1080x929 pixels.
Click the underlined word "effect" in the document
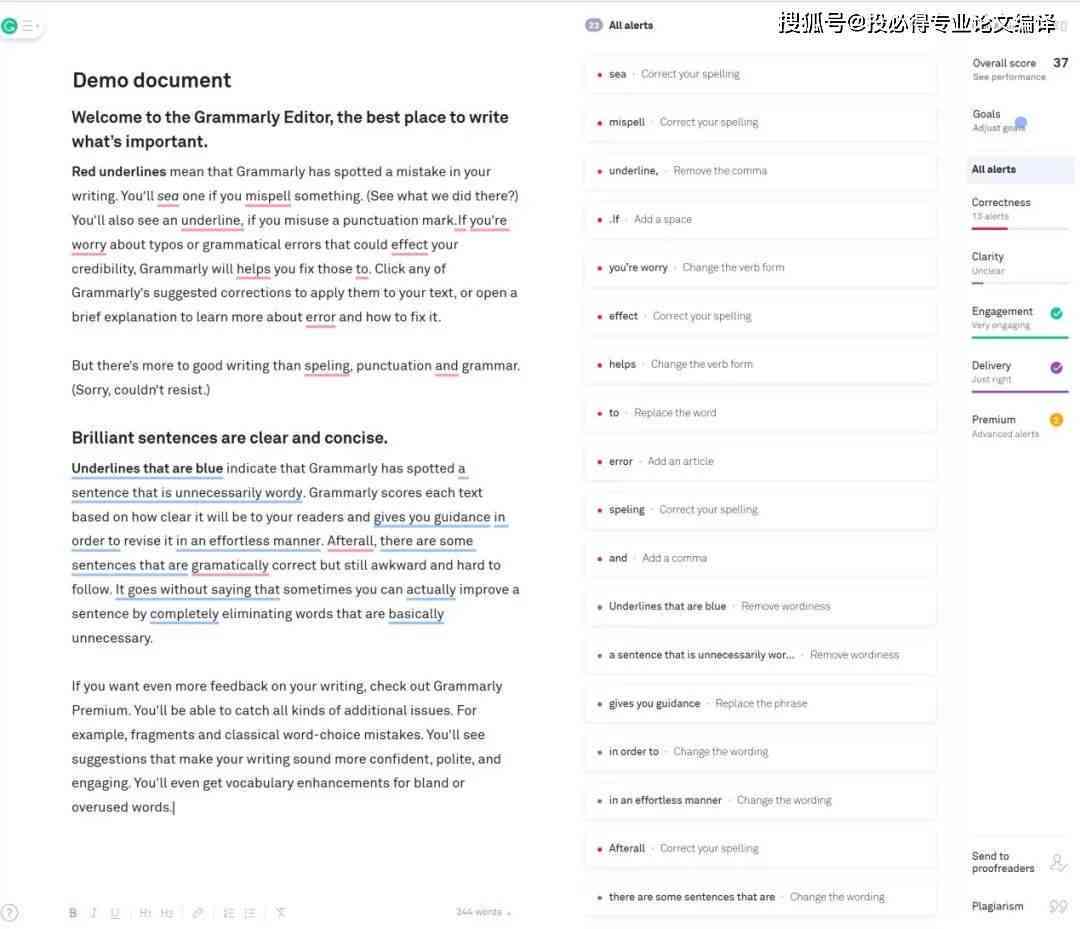pos(409,245)
